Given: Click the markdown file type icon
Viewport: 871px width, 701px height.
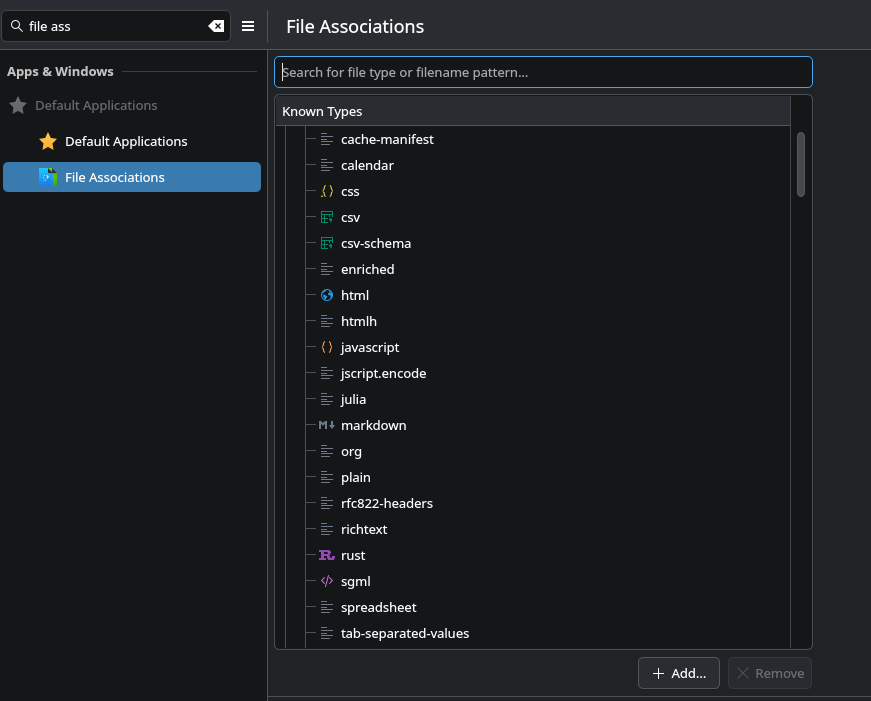Looking at the screenshot, I should (326, 425).
